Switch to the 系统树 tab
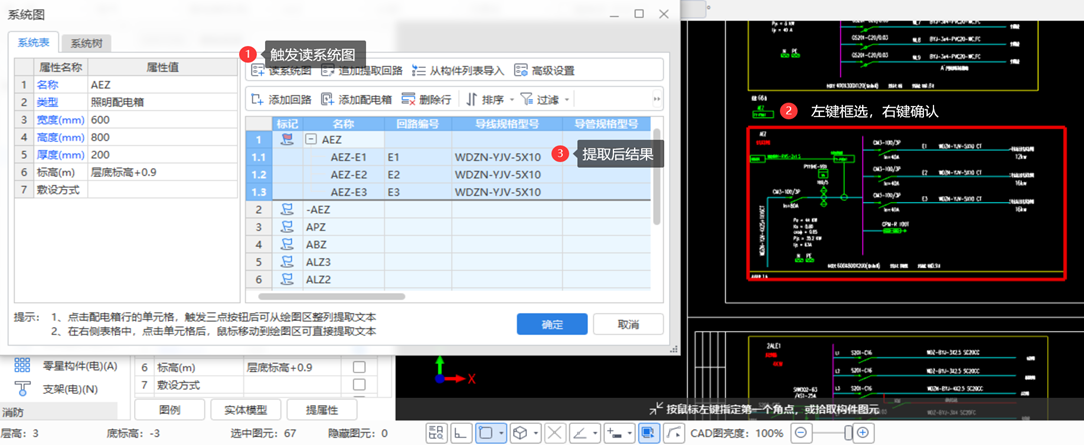Screen dimensions: 1084x445 85,43
